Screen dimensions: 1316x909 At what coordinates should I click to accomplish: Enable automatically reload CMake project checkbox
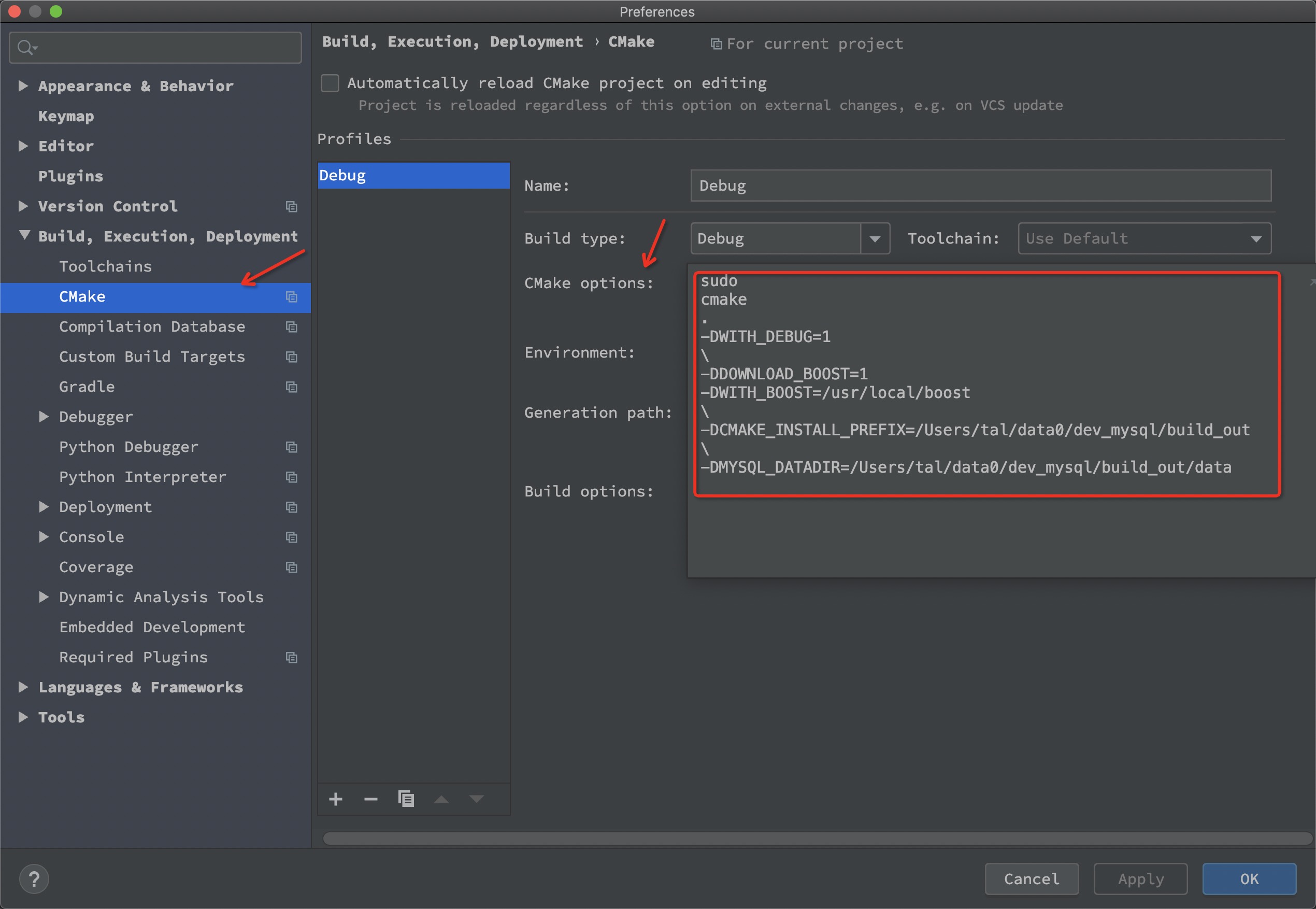pyautogui.click(x=330, y=83)
